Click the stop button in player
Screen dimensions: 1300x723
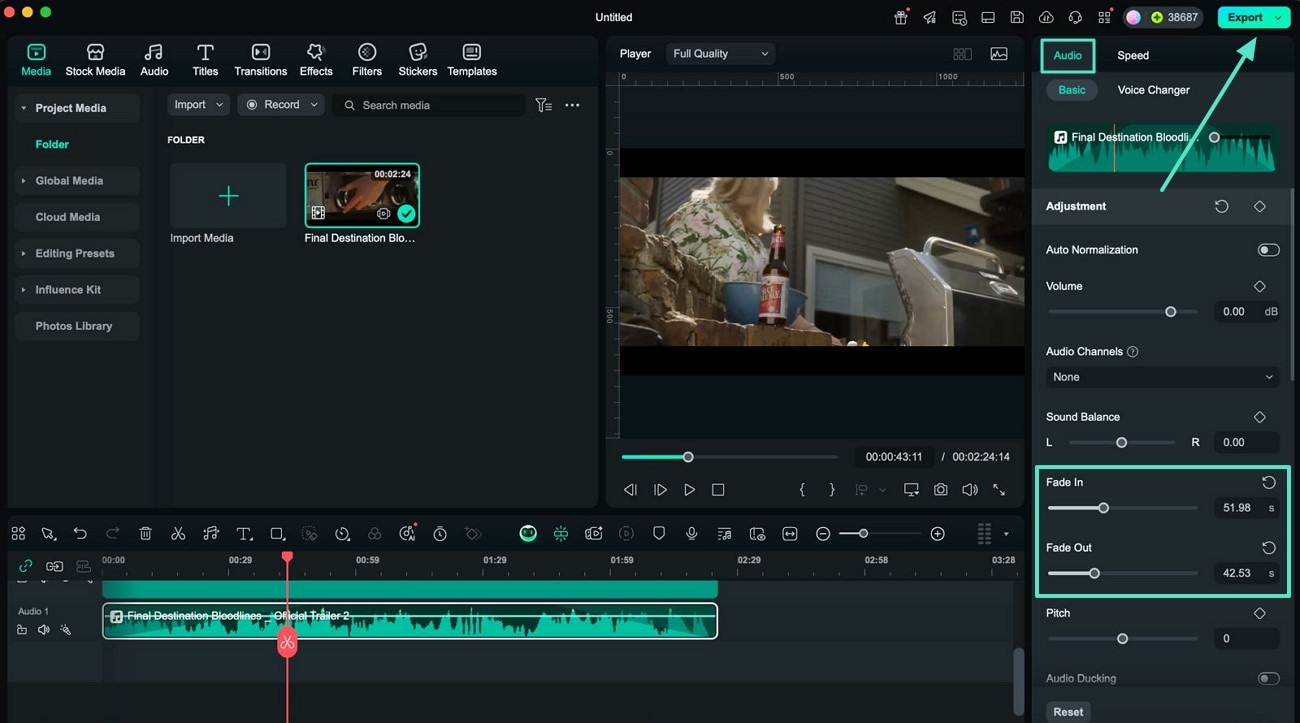click(x=718, y=490)
